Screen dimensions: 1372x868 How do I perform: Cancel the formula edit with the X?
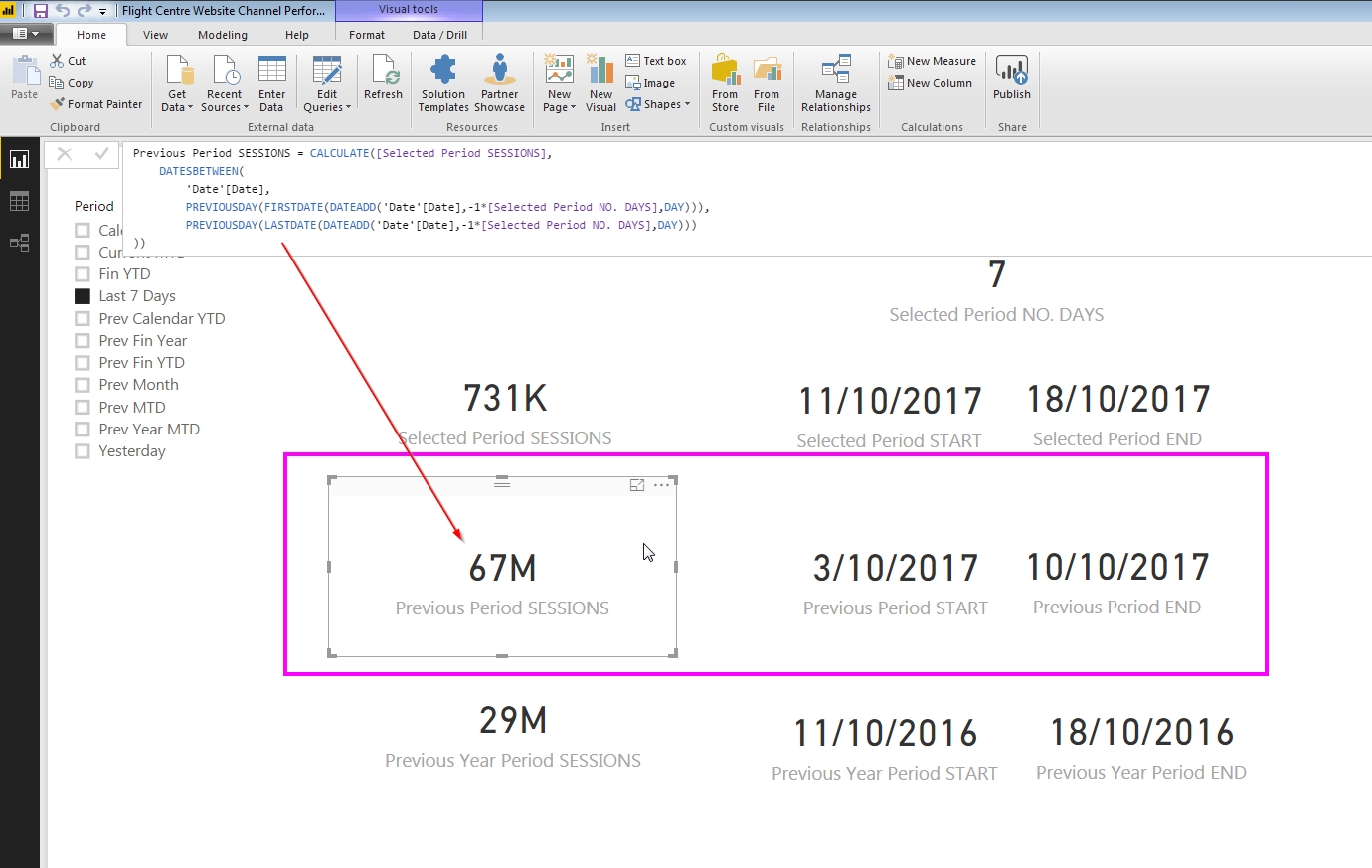tap(65, 154)
